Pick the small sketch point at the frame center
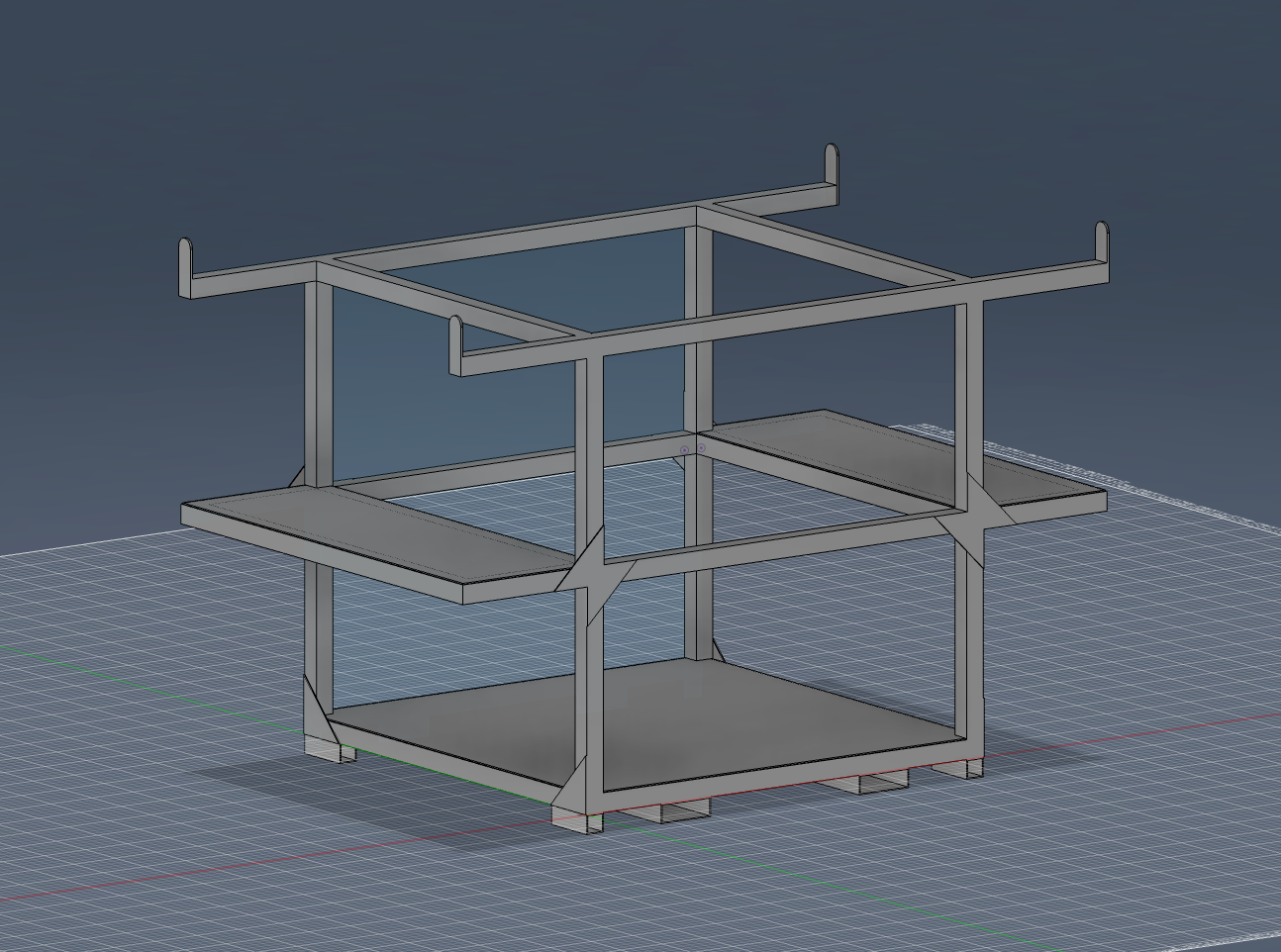The image size is (1281, 952). [684, 450]
